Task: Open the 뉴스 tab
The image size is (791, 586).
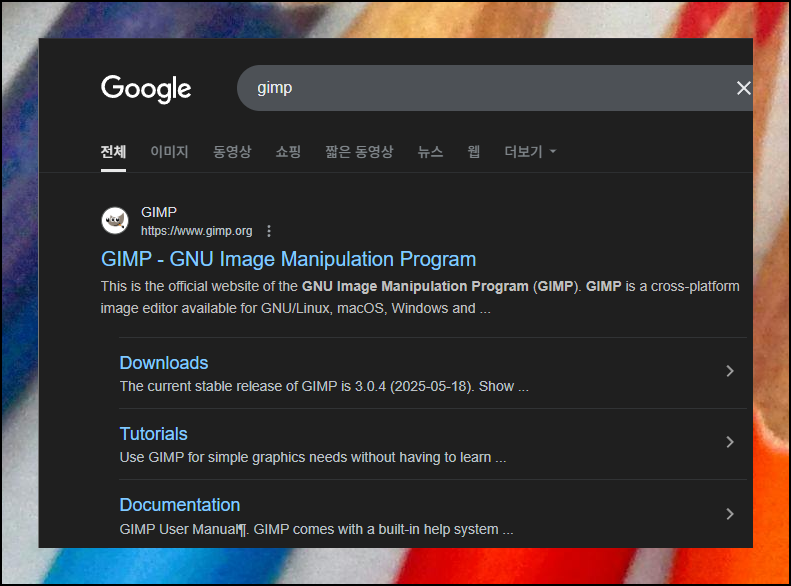Action: [430, 152]
